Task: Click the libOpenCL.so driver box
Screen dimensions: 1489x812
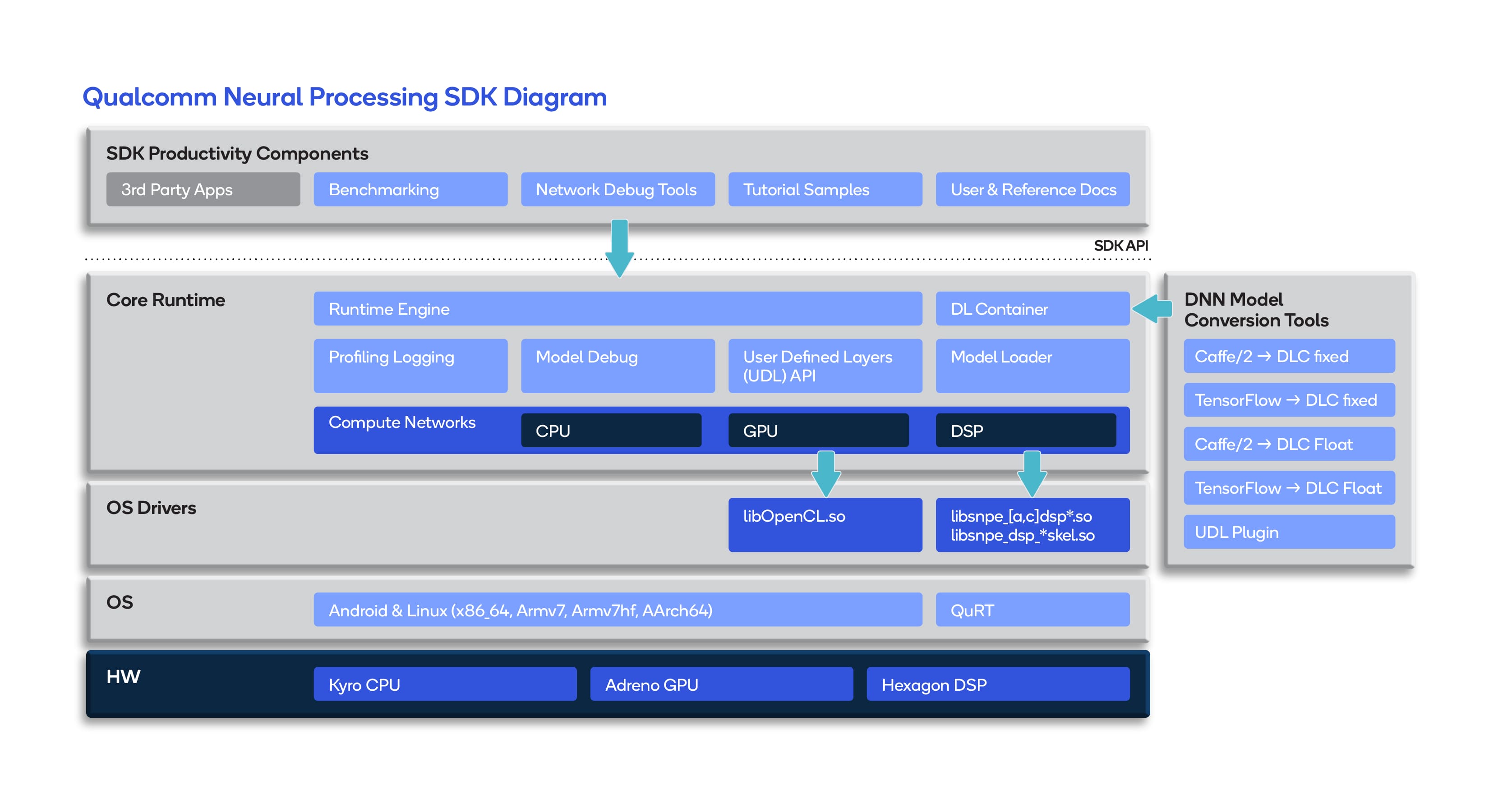Action: pyautogui.click(x=825, y=525)
